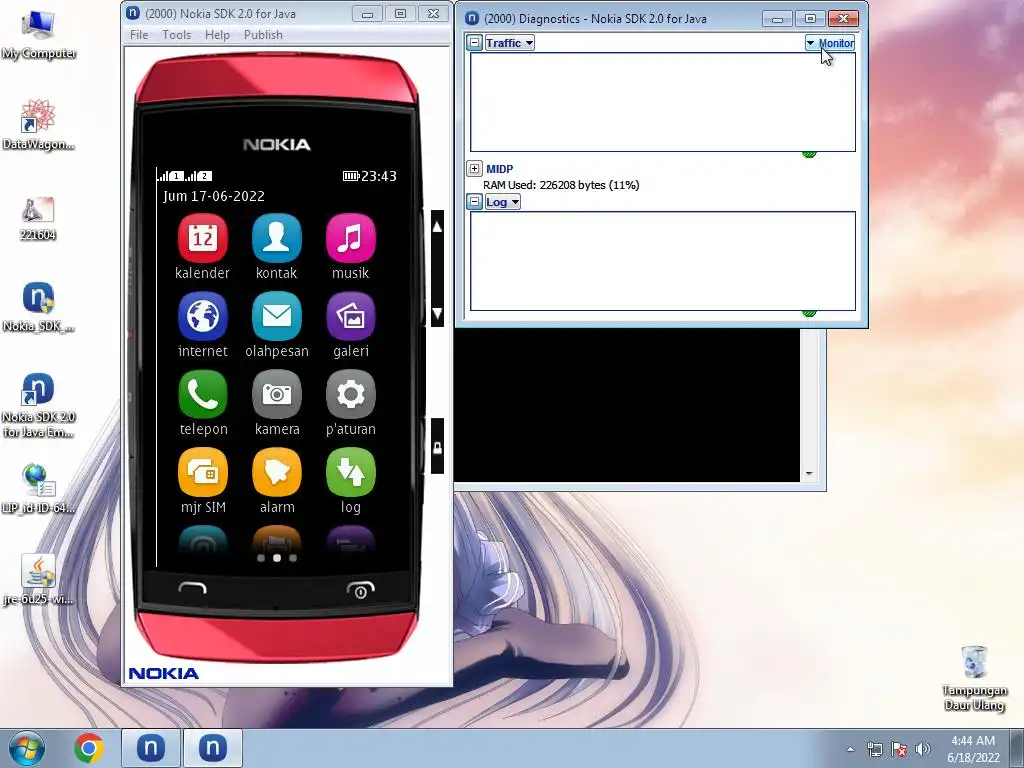Tap the SIM signal indicators on phone
Viewport: 1024px width, 768px height.
[184, 176]
